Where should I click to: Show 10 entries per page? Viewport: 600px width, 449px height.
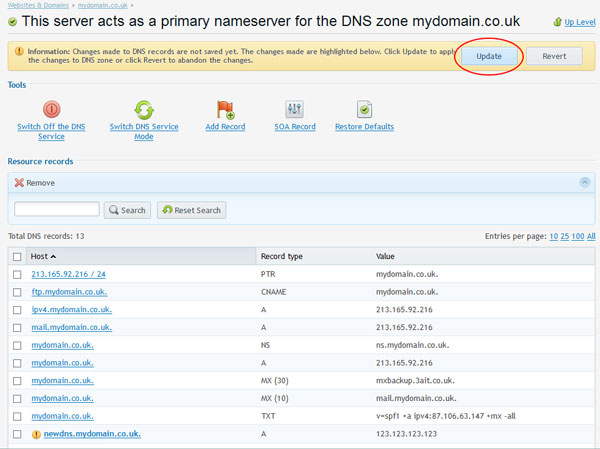pyautogui.click(x=553, y=236)
